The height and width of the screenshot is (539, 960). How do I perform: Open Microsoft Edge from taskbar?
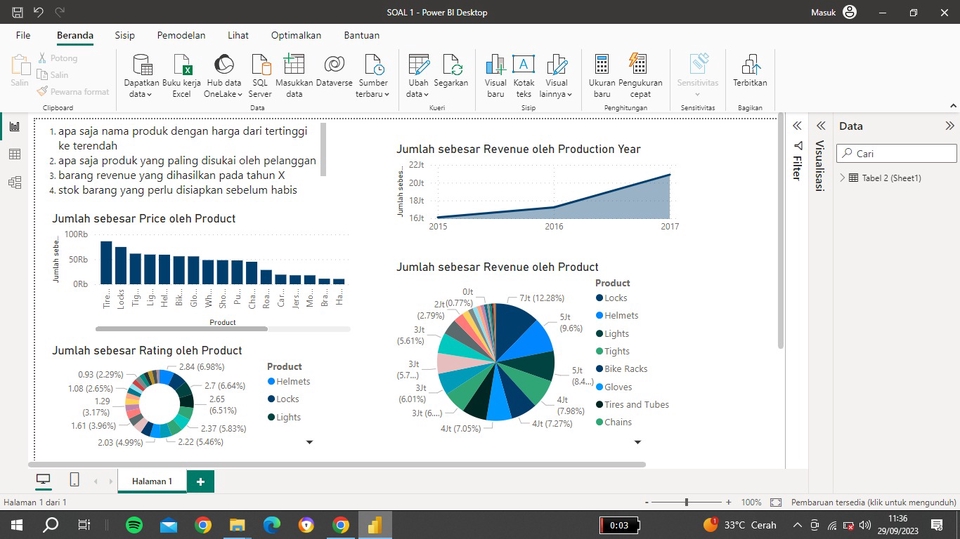[271, 525]
